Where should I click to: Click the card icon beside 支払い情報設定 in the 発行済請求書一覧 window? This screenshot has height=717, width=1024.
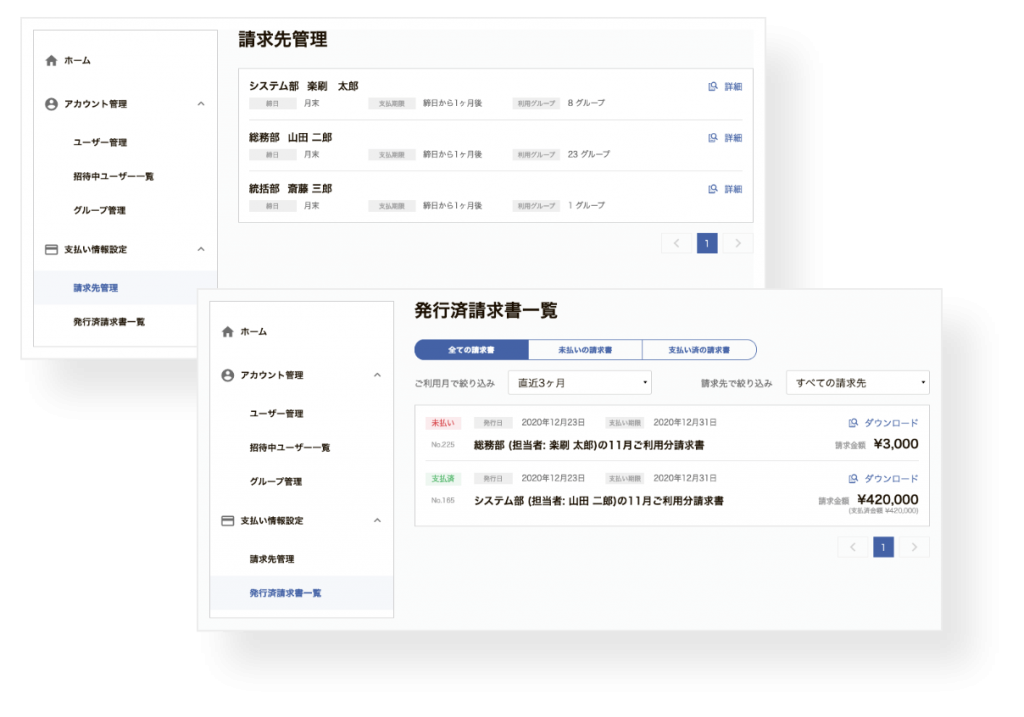coord(227,521)
